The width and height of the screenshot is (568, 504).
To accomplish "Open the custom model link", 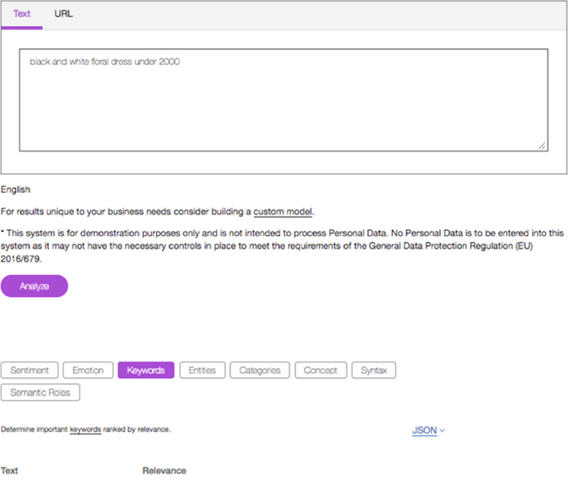I will click(x=283, y=212).
